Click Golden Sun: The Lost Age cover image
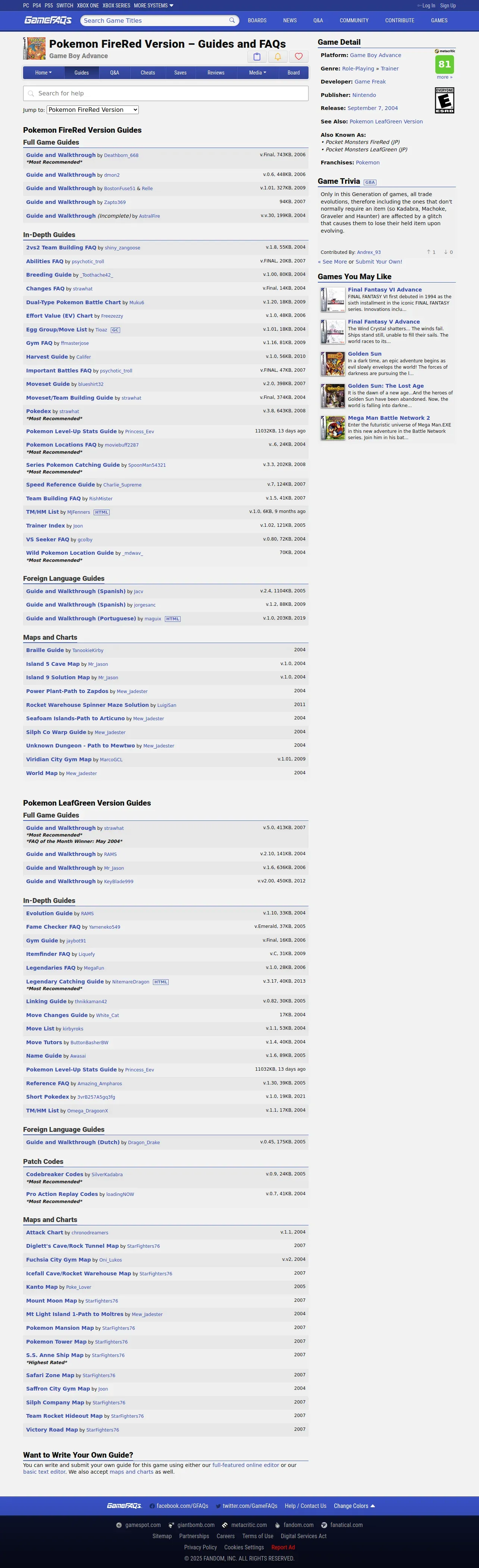The width and height of the screenshot is (479, 1568). pos(333,396)
